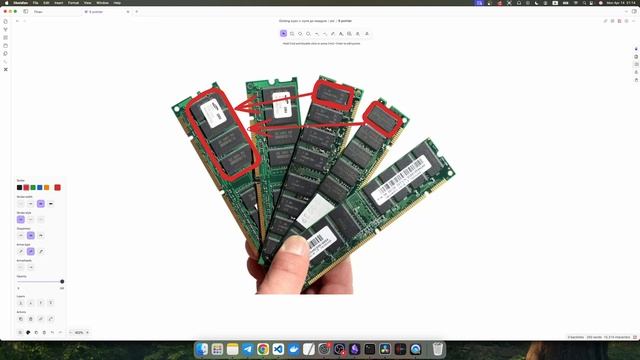Bring selected element to front
This screenshot has width=640, height=360.
click(x=51, y=303)
